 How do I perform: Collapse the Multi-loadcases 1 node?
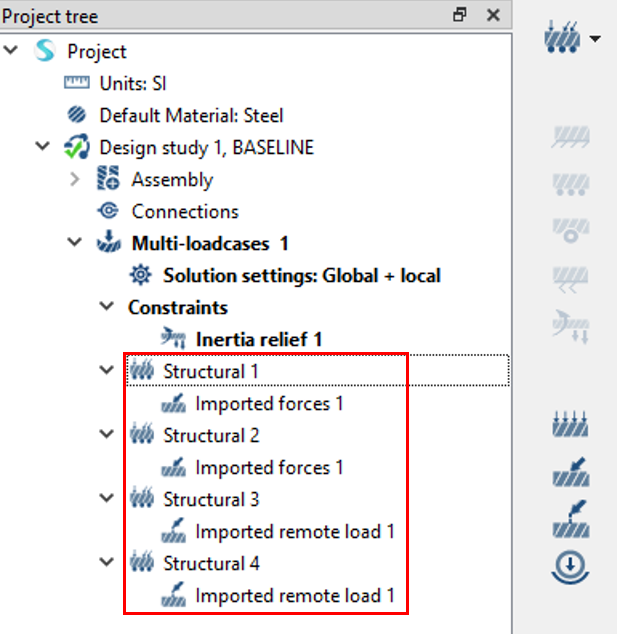tap(75, 244)
